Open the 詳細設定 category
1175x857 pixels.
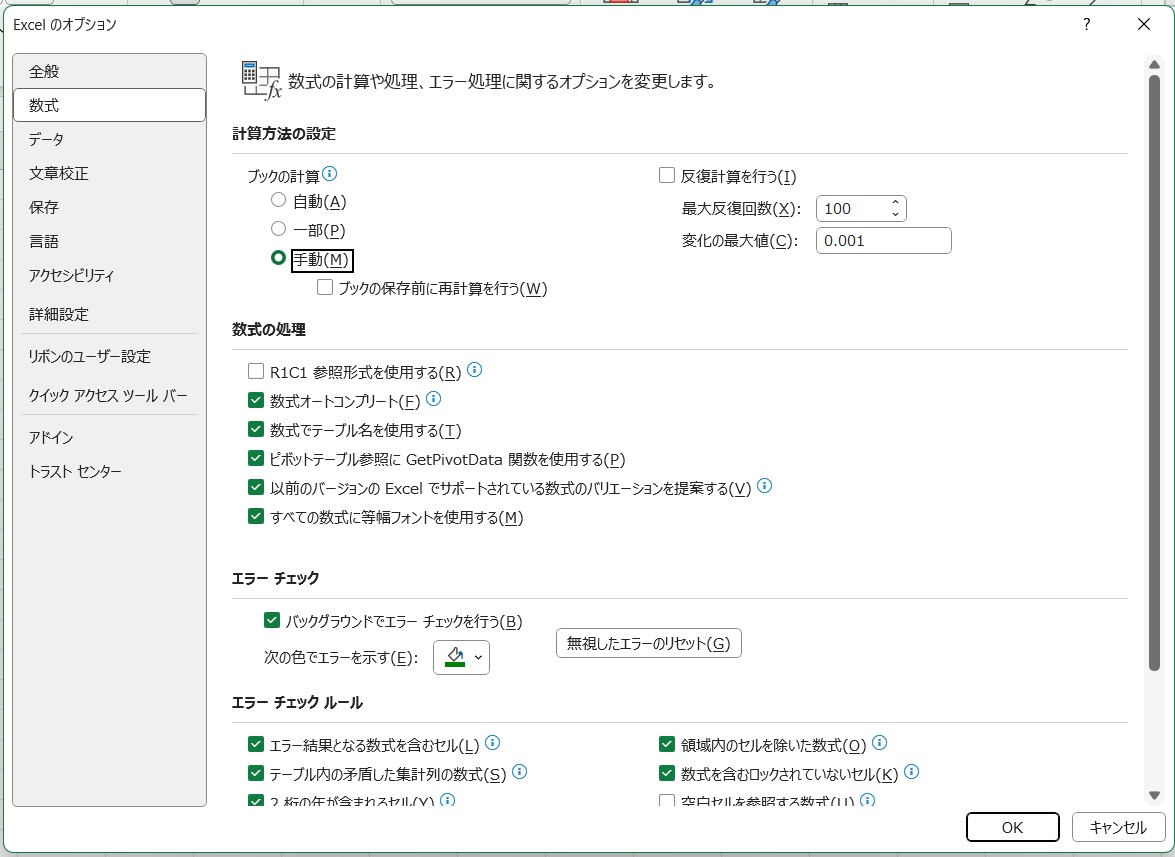coord(109,314)
